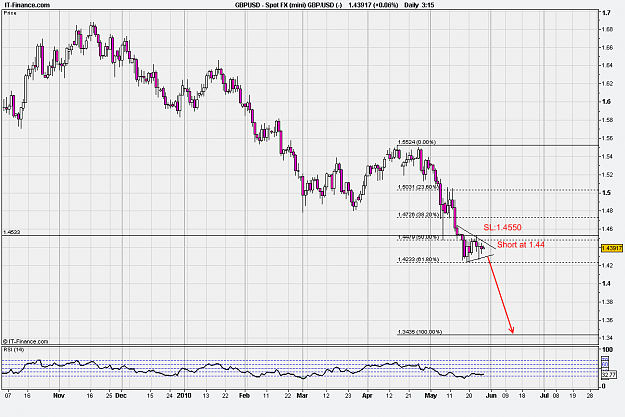Click the 'May' date axis label
625x417 pixels.
430,396
